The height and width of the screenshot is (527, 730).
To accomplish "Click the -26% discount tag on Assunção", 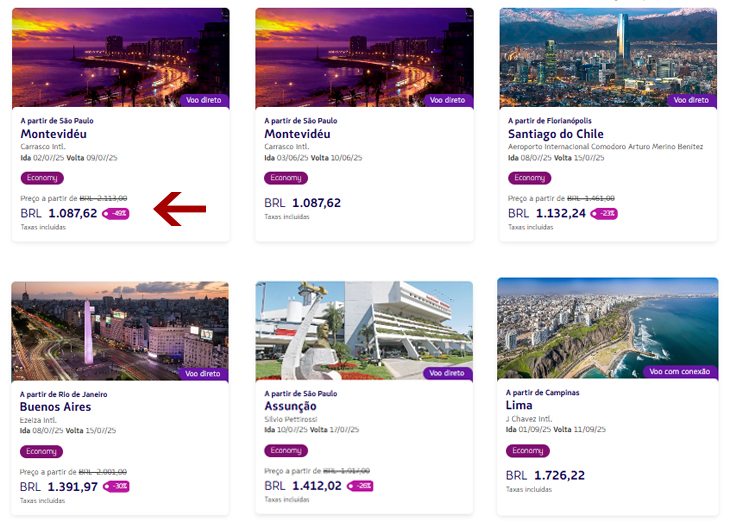I will [x=360, y=486].
